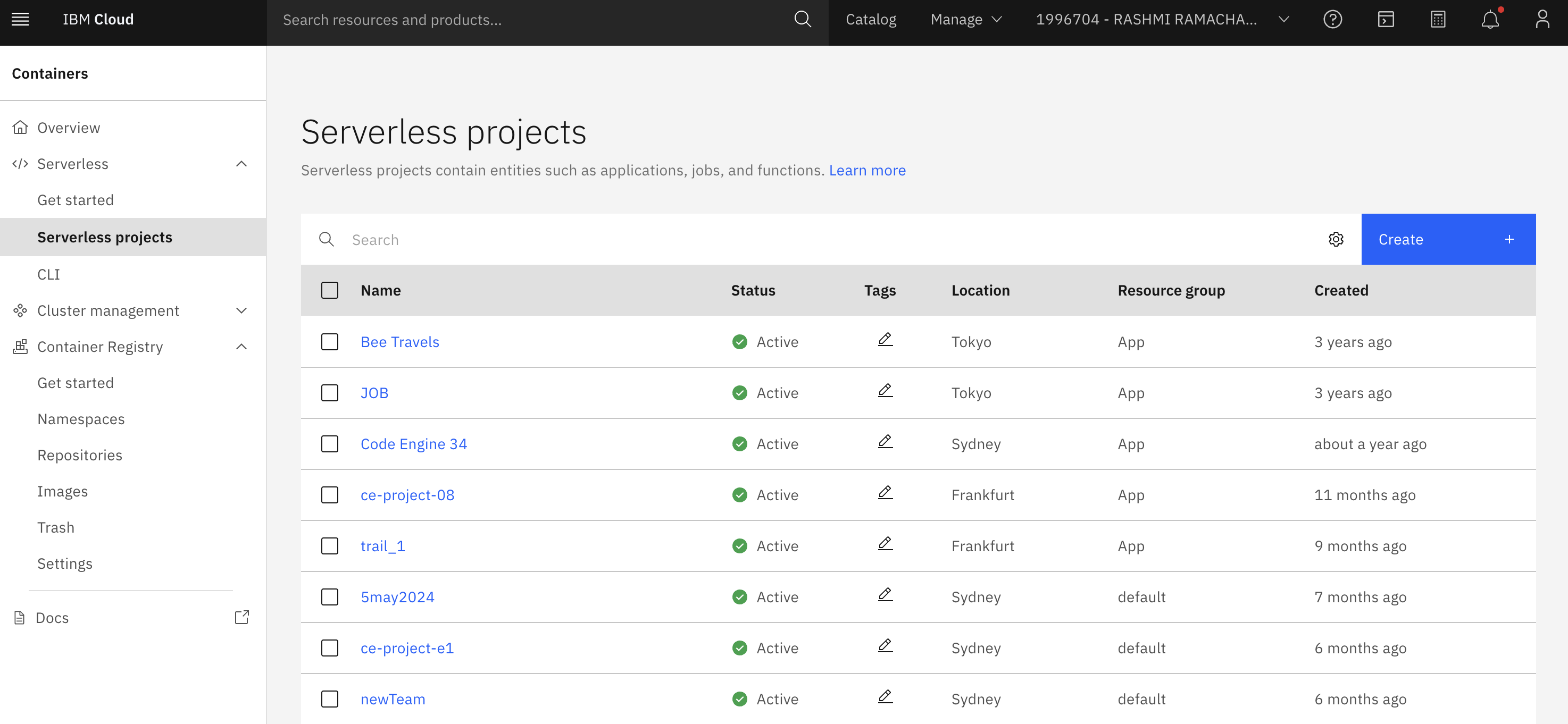This screenshot has height=724, width=1568.
Task: Collapse the Container Registry chevron
Action: tap(241, 347)
